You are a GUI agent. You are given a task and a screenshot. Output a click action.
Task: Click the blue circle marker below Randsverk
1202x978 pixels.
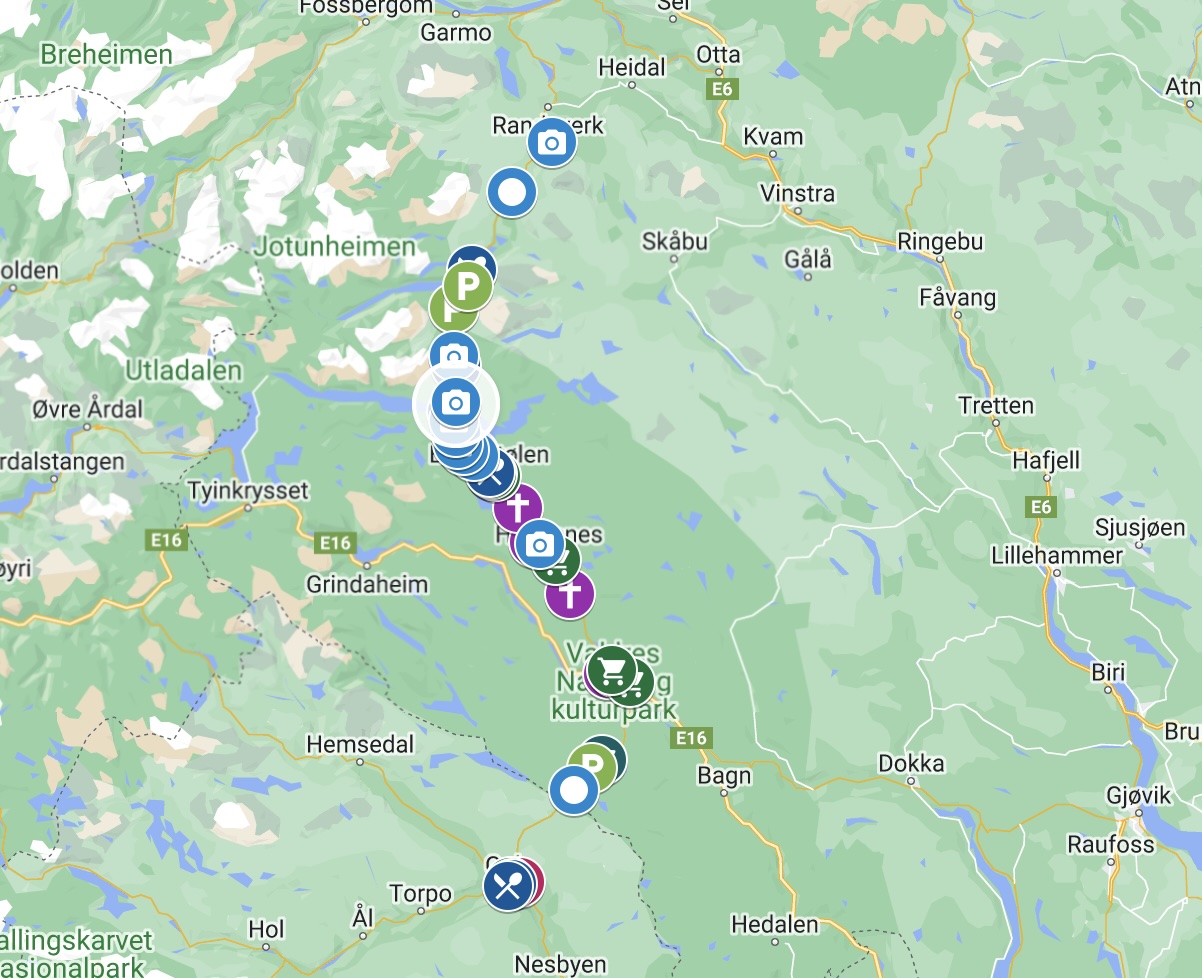512,191
